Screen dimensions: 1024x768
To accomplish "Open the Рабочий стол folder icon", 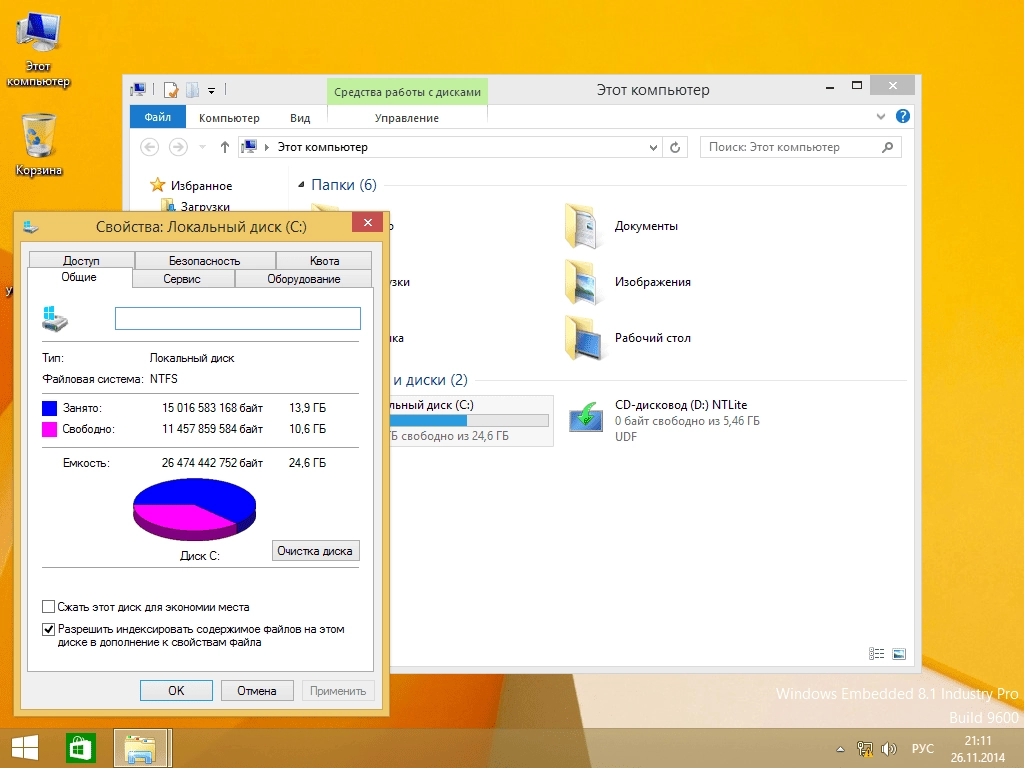I will [x=584, y=338].
